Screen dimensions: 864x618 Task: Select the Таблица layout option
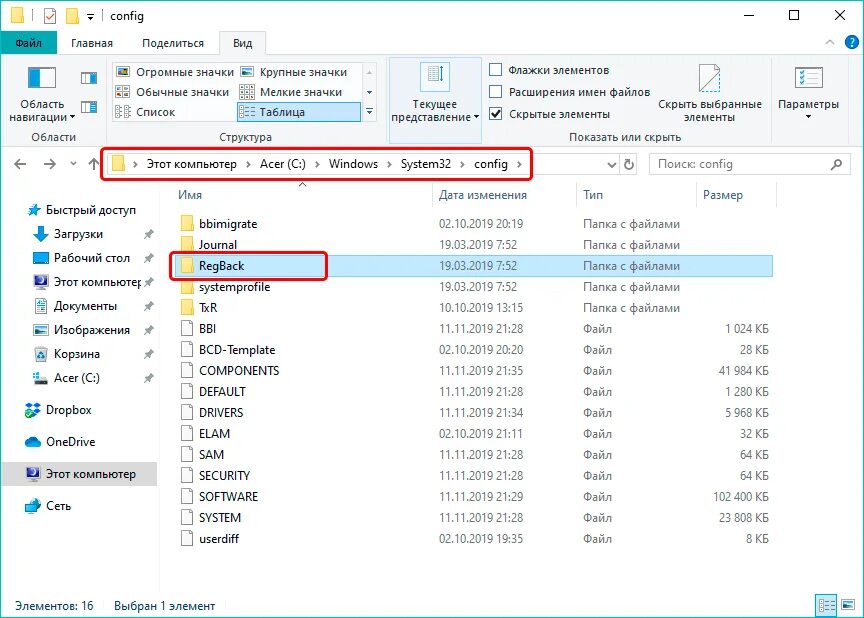299,112
